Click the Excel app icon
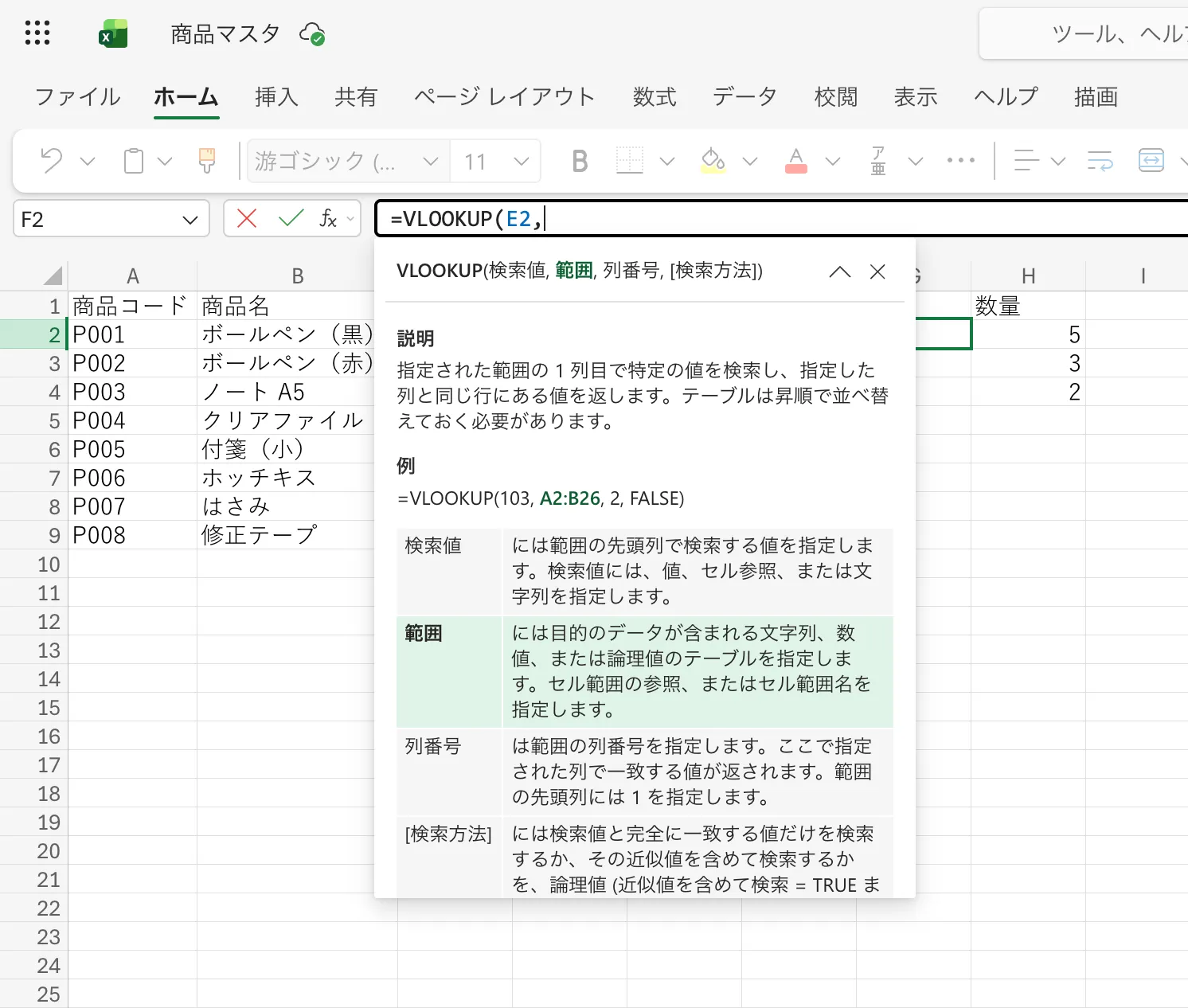 [x=113, y=34]
